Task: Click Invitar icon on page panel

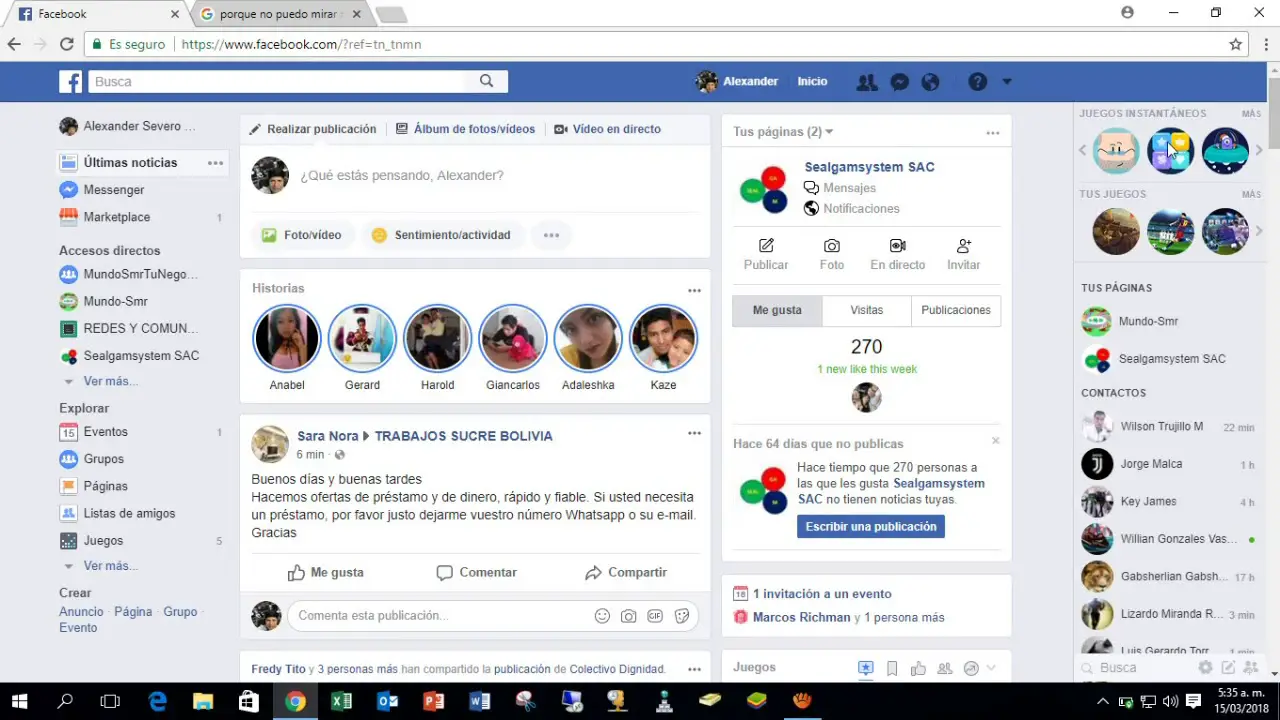Action: click(964, 246)
